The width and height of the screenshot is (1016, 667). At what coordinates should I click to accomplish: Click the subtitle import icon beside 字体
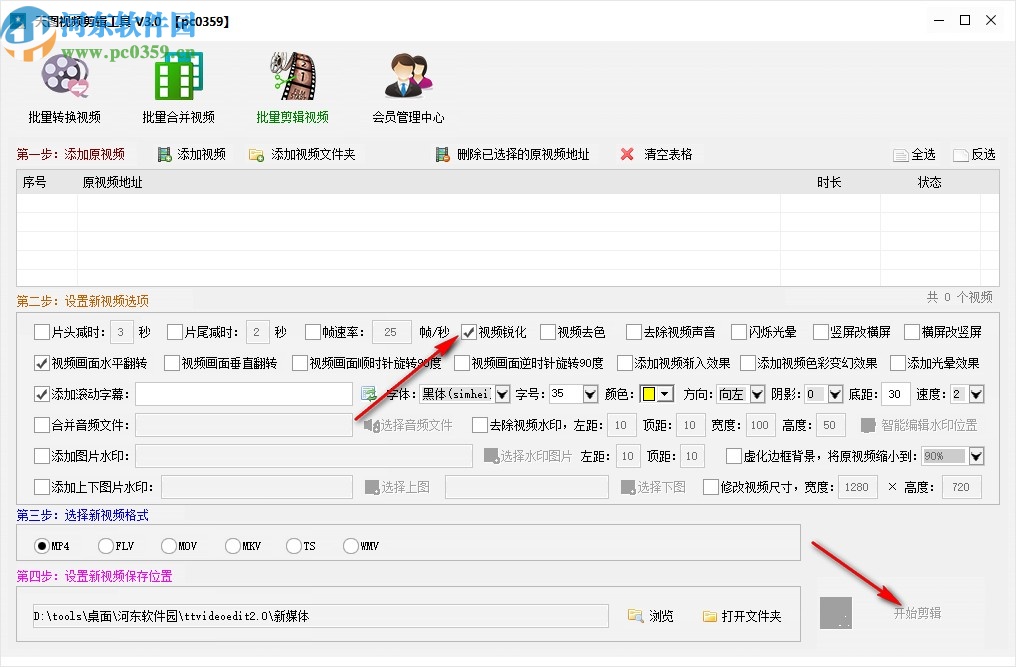(x=369, y=393)
